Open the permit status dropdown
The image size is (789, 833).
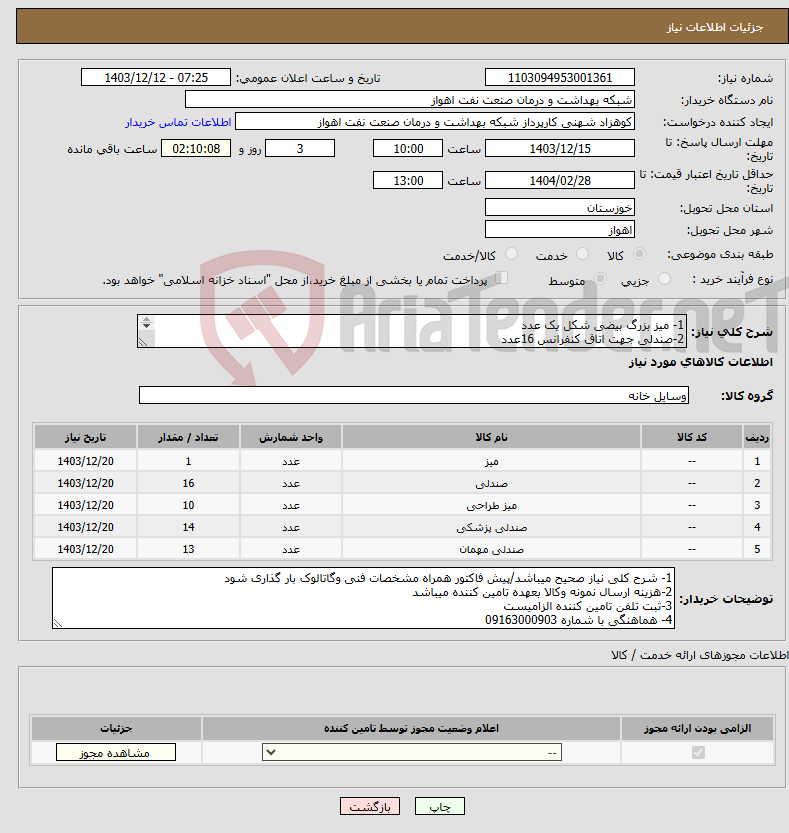click(x=412, y=752)
